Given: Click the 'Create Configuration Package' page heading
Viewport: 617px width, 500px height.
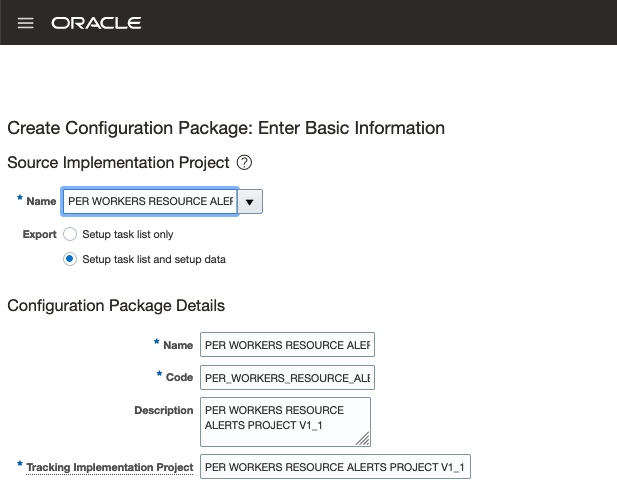Looking at the screenshot, I should [226, 128].
